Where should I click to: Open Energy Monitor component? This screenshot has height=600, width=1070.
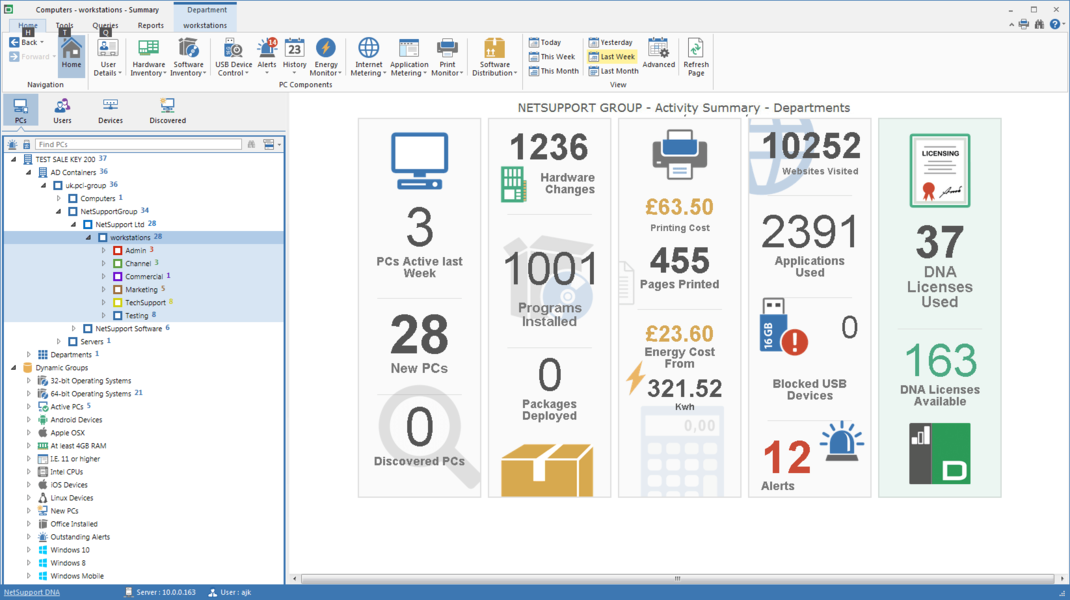325,57
